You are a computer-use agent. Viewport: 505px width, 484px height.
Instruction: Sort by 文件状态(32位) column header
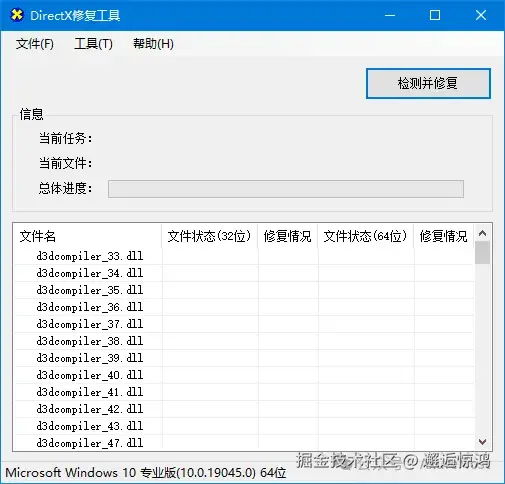[x=209, y=236]
